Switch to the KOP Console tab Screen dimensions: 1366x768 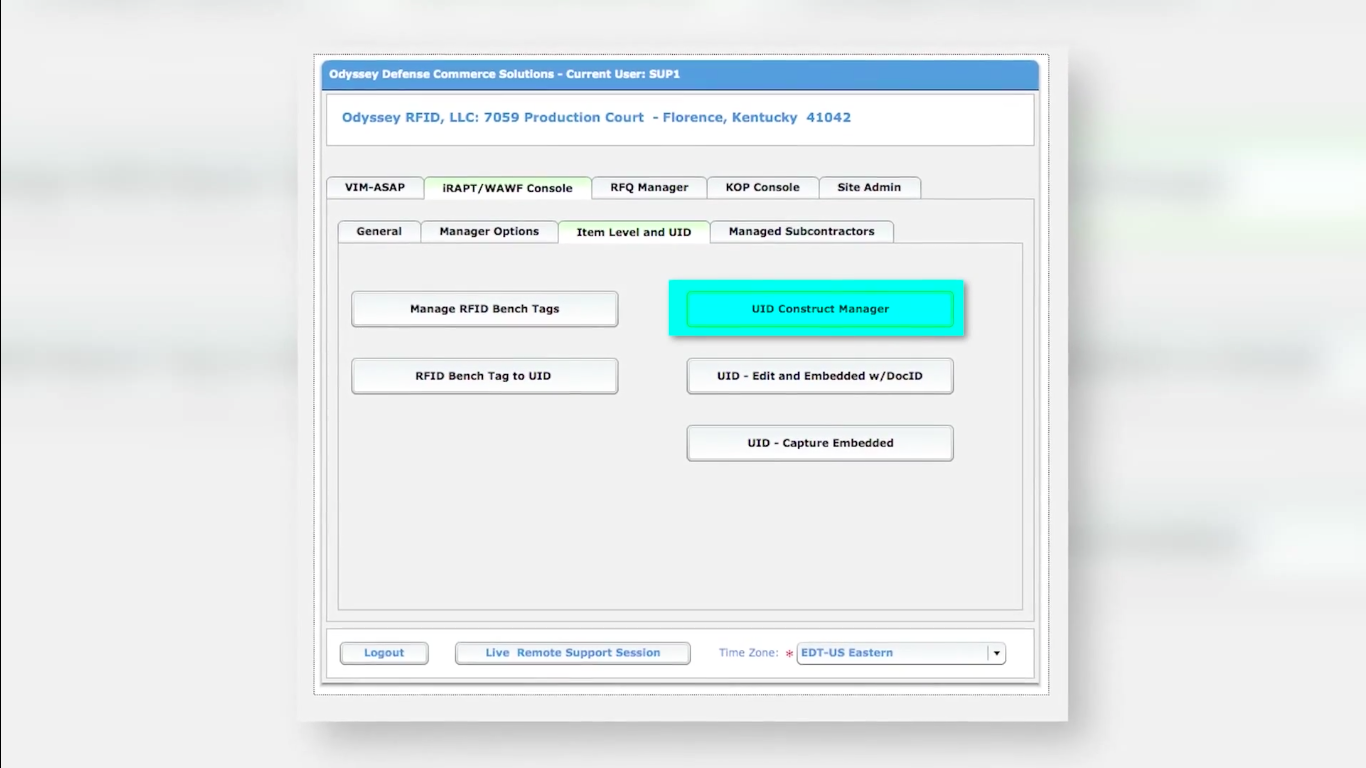(763, 187)
